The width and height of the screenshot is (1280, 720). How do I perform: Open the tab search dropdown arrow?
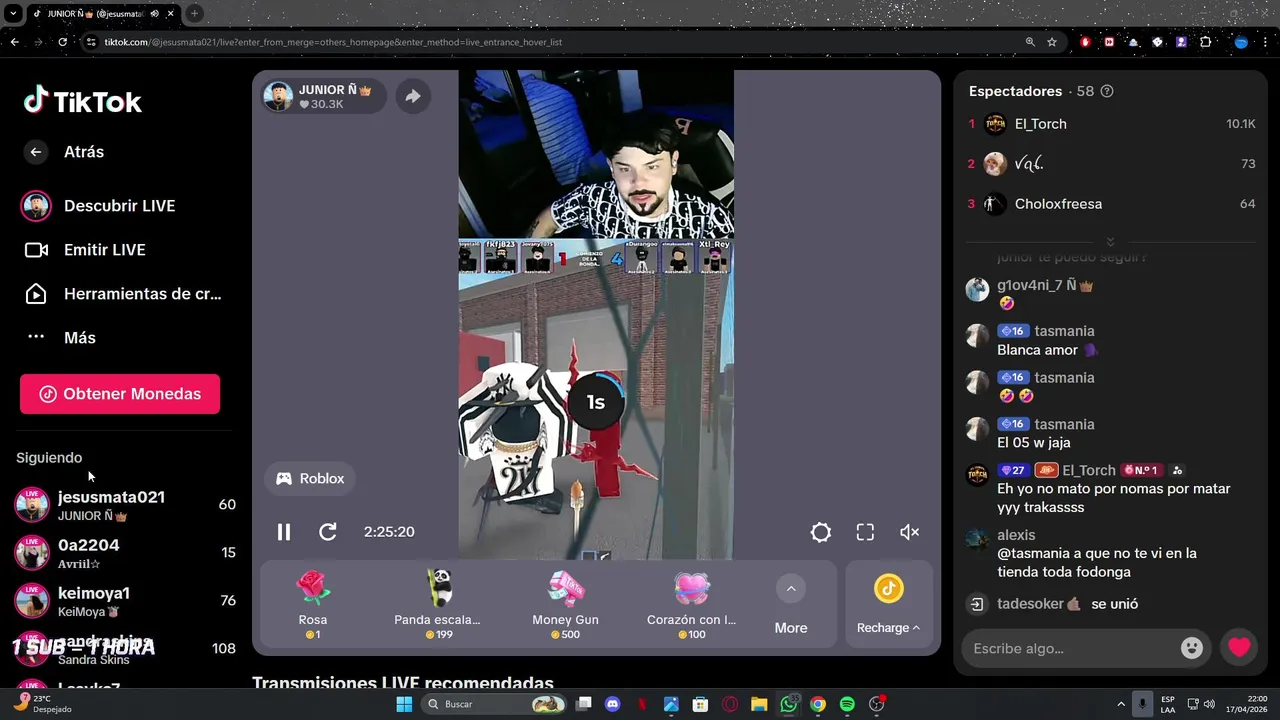tap(13, 13)
